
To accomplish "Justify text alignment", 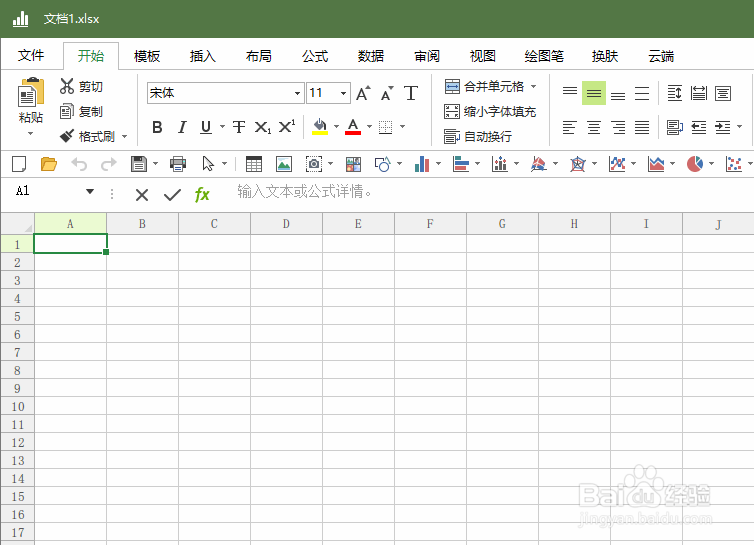I will tap(642, 127).
